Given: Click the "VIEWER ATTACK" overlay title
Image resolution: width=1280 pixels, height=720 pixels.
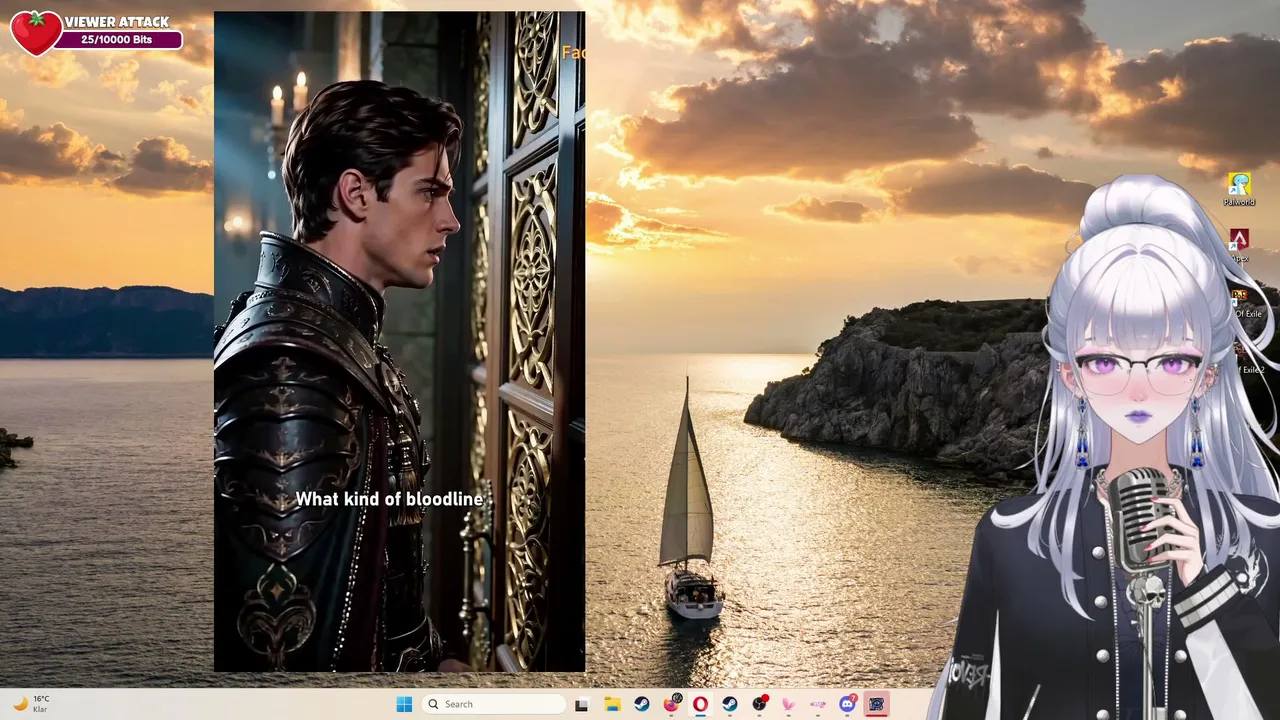Looking at the screenshot, I should pyautogui.click(x=117, y=22).
